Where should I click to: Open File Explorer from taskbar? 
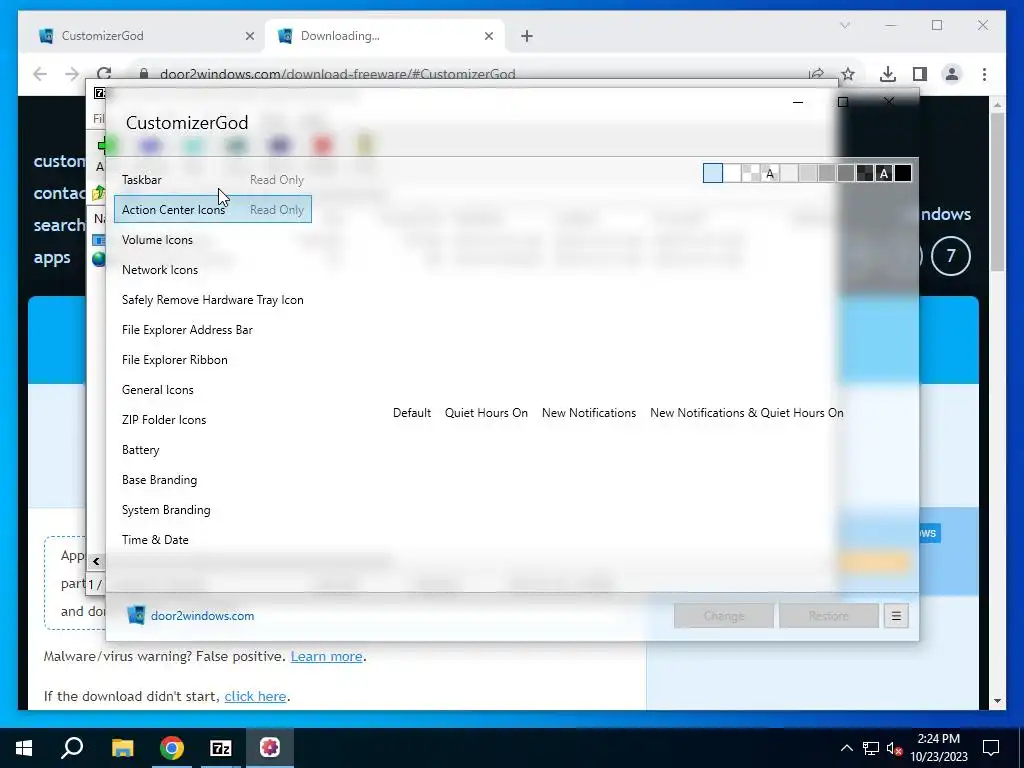click(122, 748)
